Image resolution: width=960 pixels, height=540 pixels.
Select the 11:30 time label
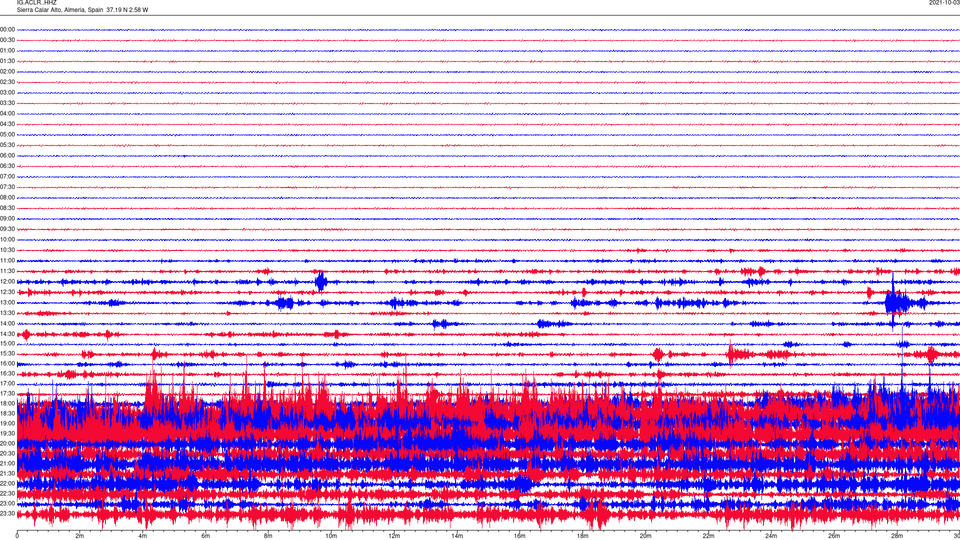7,271
